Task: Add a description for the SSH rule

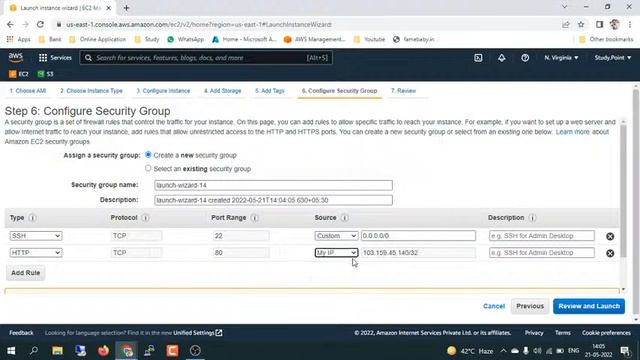Action: click(x=542, y=236)
